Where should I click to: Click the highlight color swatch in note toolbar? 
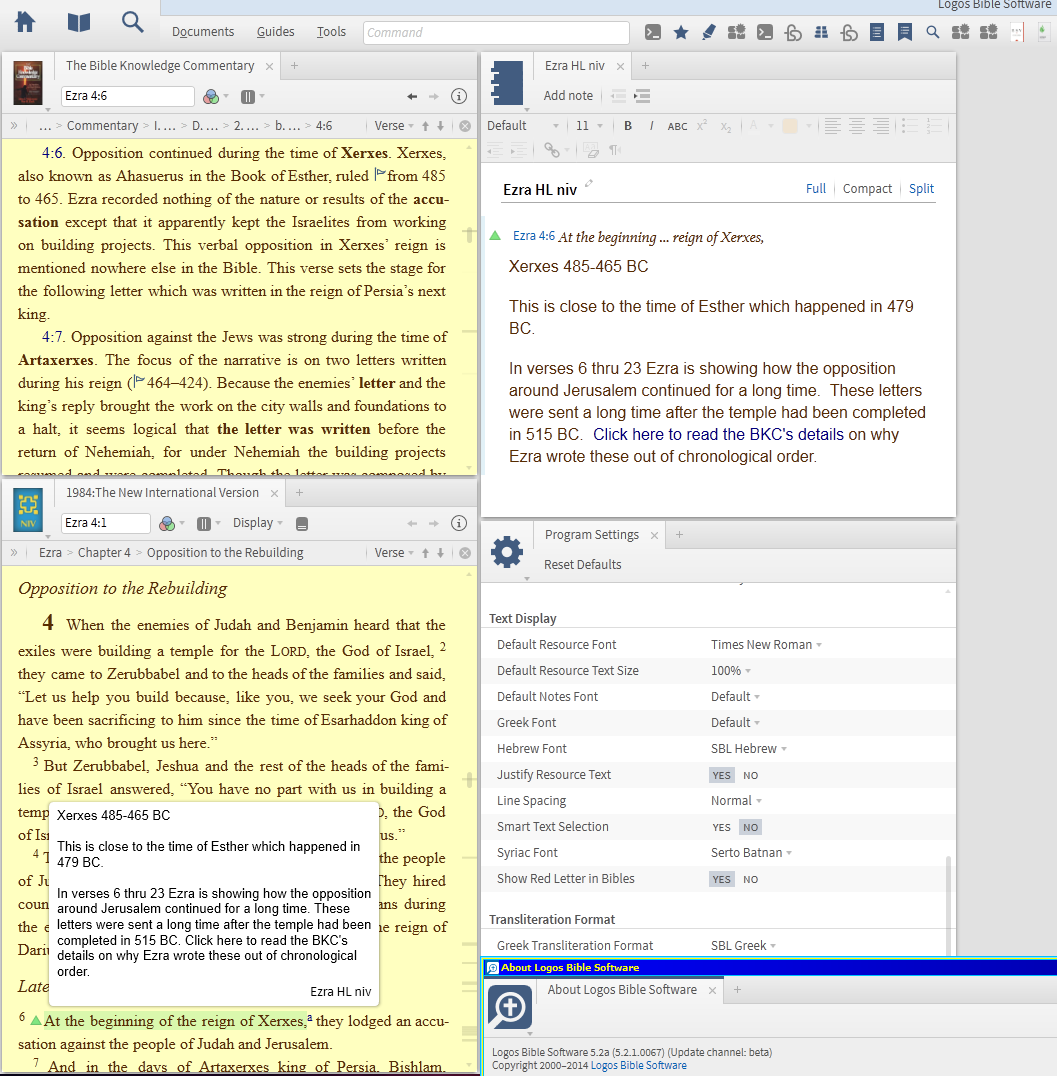(x=790, y=126)
